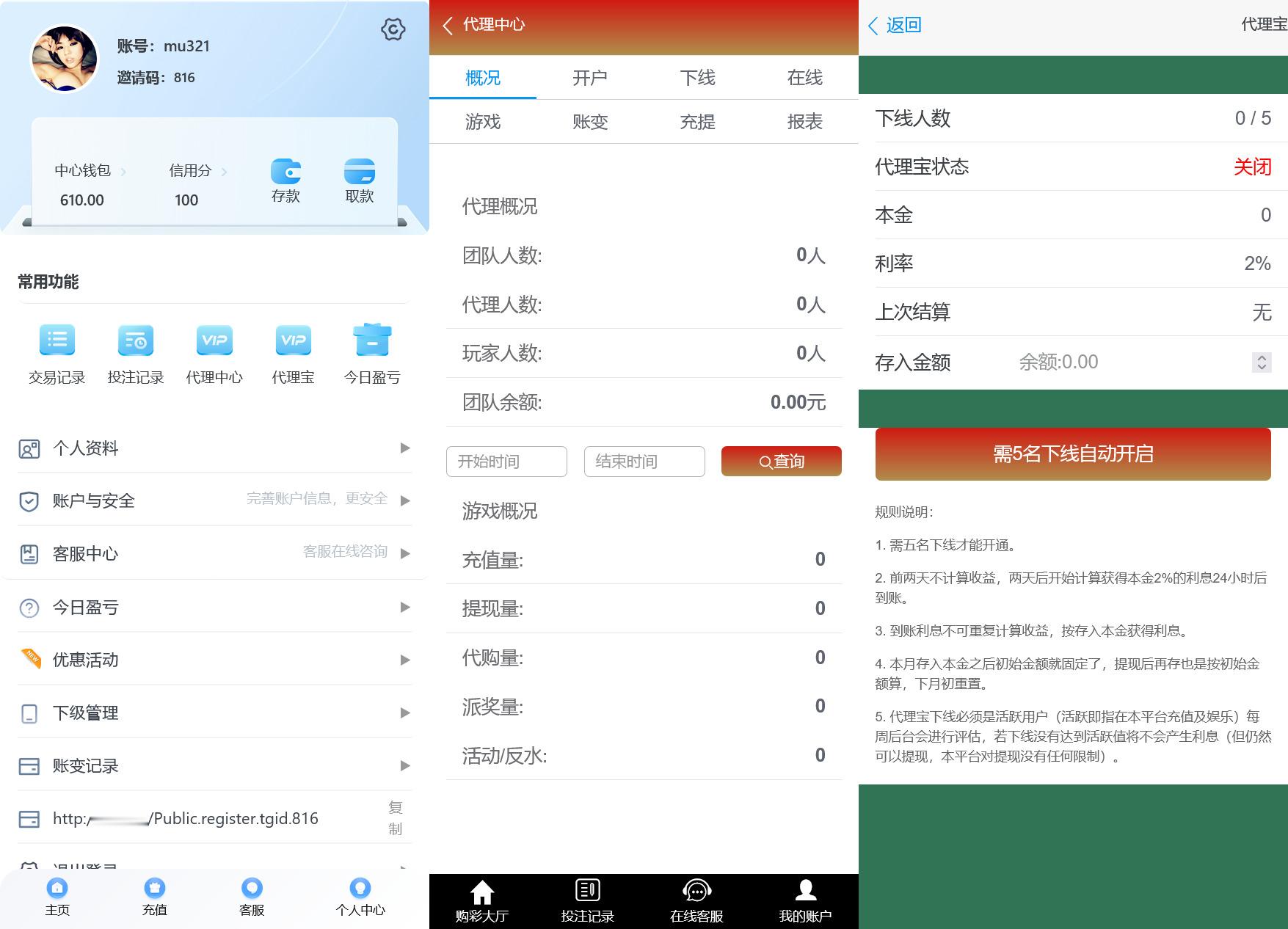The image size is (1288, 929).
Task: Open 交易记录 transaction records icon
Action: coord(57,352)
